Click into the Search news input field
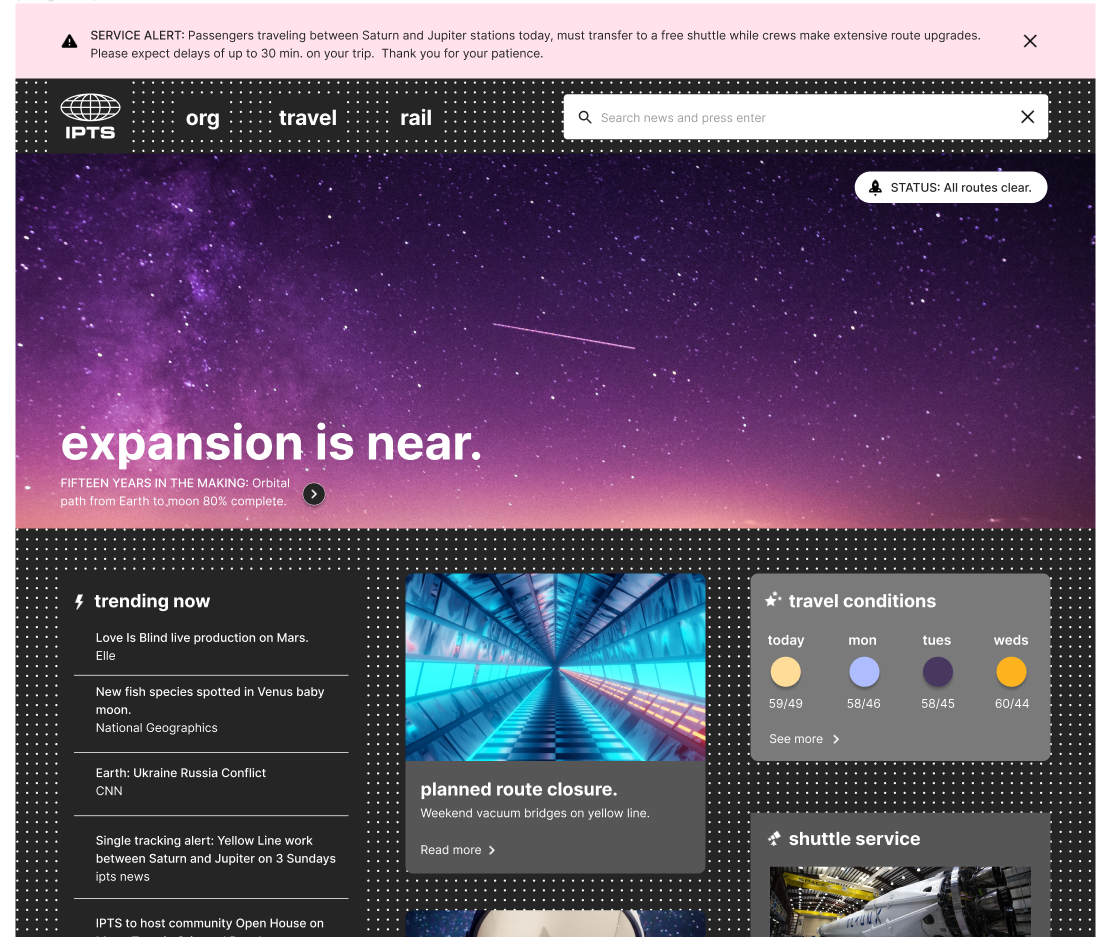Image resolution: width=1117 pixels, height=937 pixels. (x=805, y=117)
